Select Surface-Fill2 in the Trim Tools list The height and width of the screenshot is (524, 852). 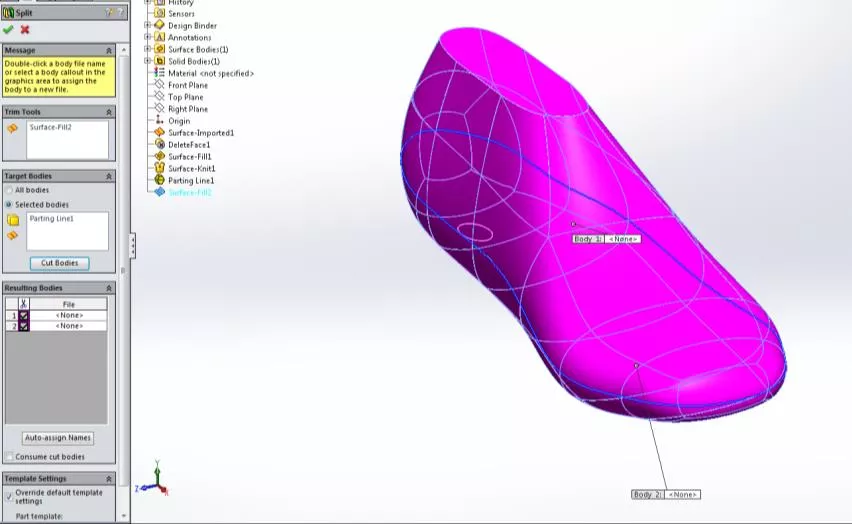click(51, 127)
